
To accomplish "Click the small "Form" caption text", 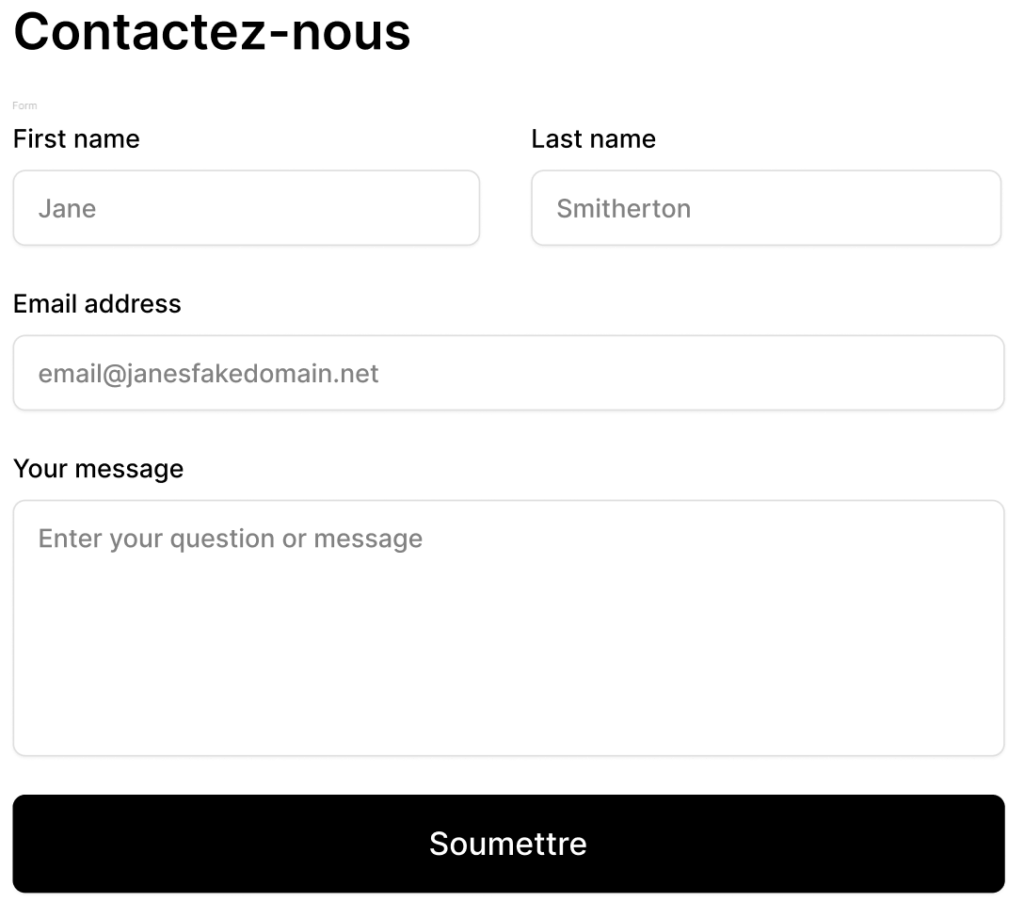I will 24,105.
